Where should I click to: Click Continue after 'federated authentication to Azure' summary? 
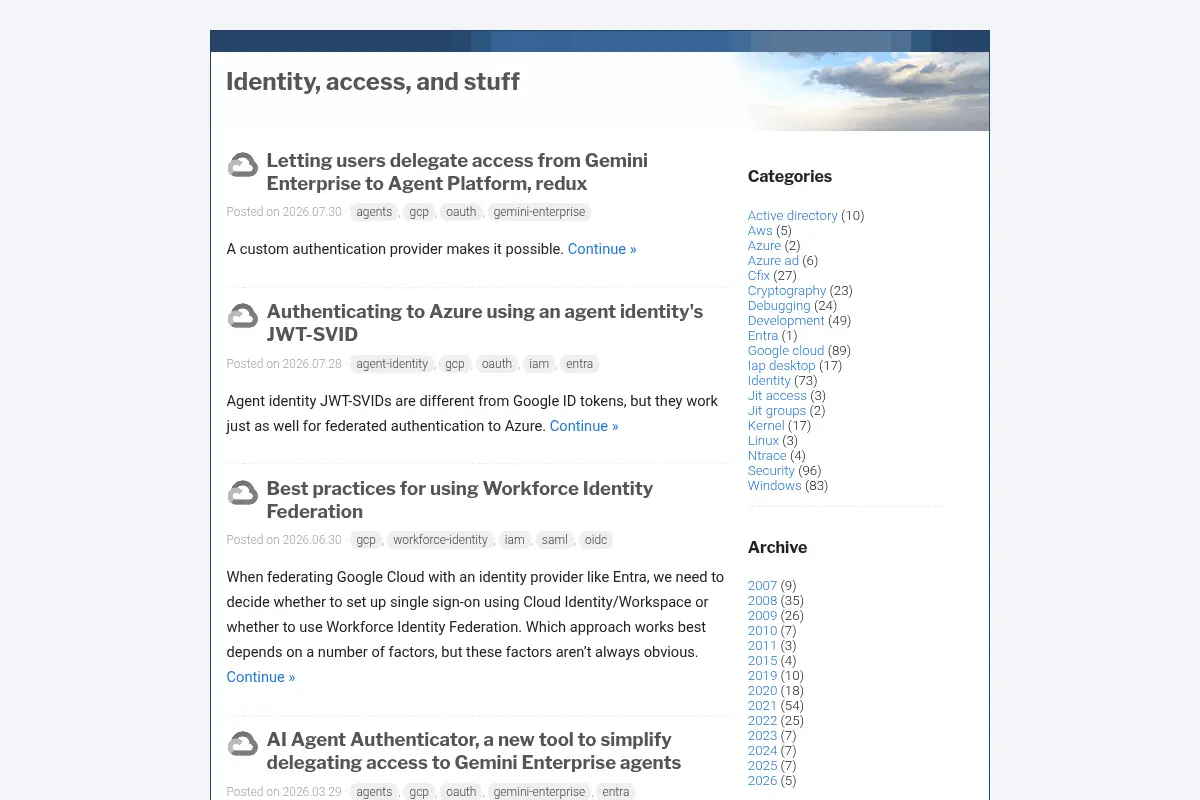584,426
